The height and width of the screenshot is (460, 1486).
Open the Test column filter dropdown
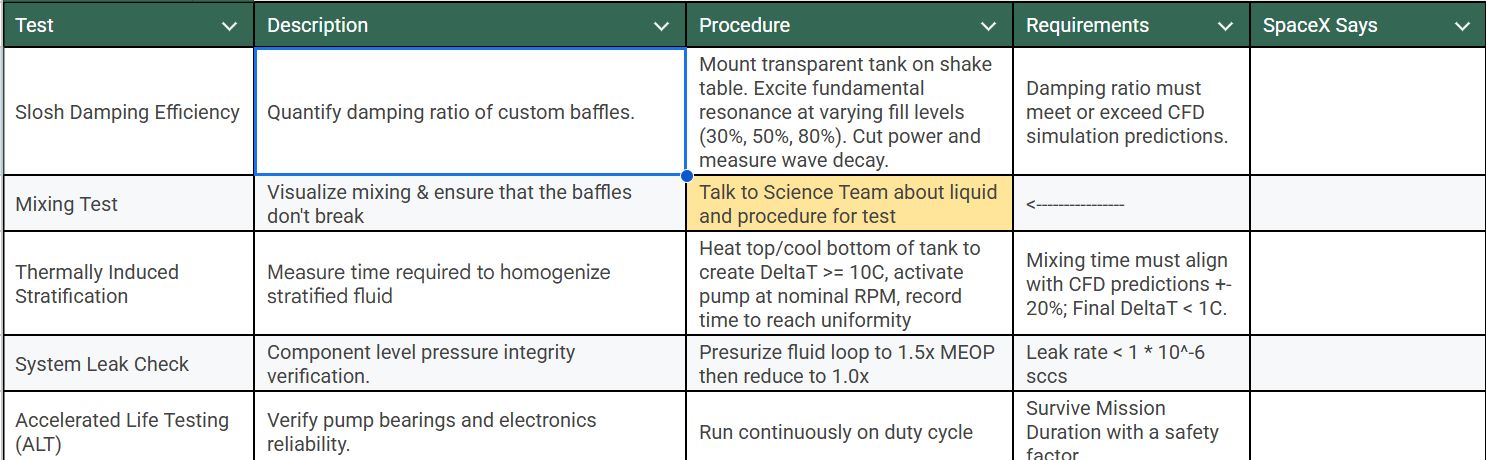point(229,26)
